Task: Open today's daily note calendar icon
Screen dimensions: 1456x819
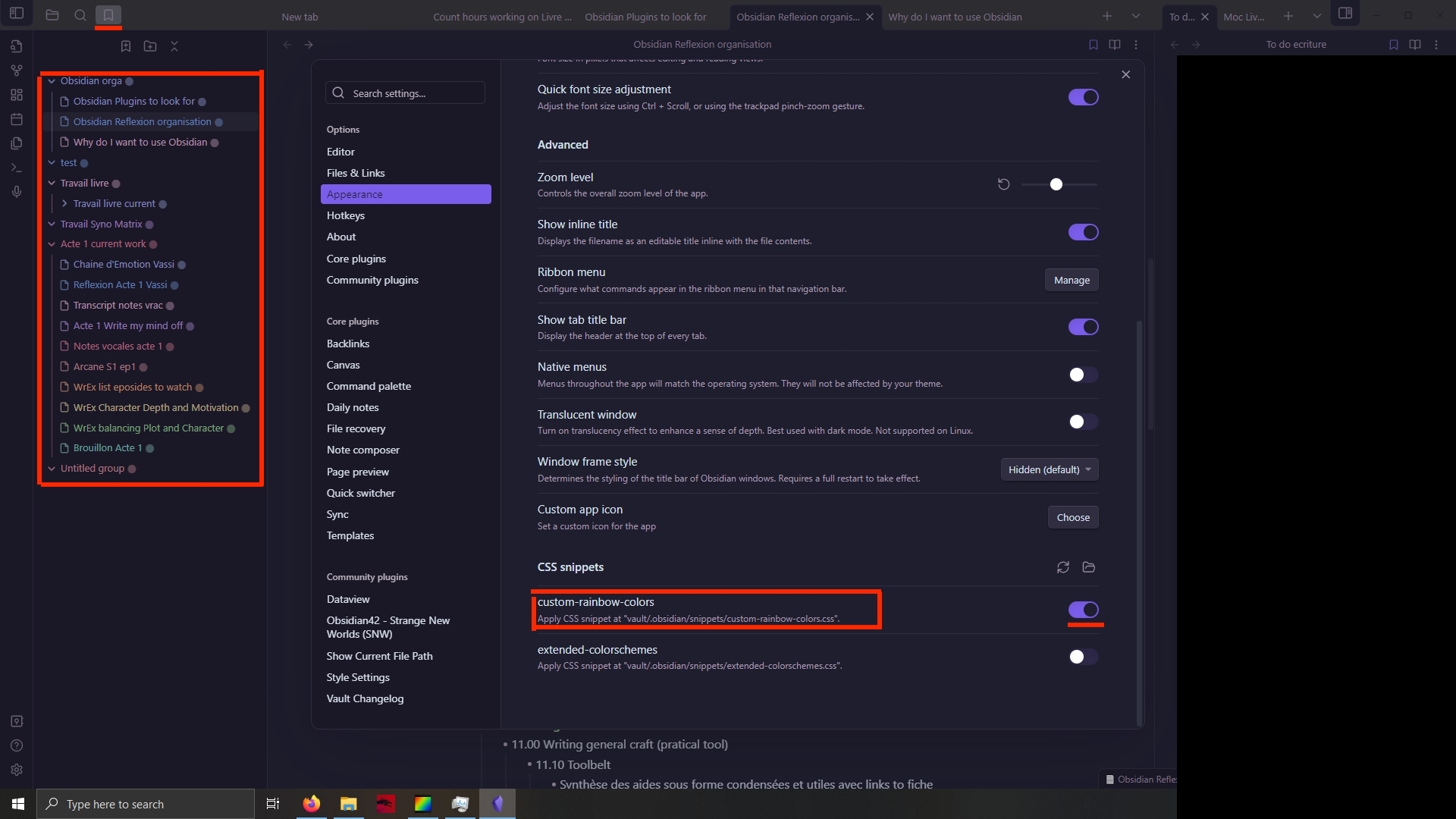Action: 17,119
